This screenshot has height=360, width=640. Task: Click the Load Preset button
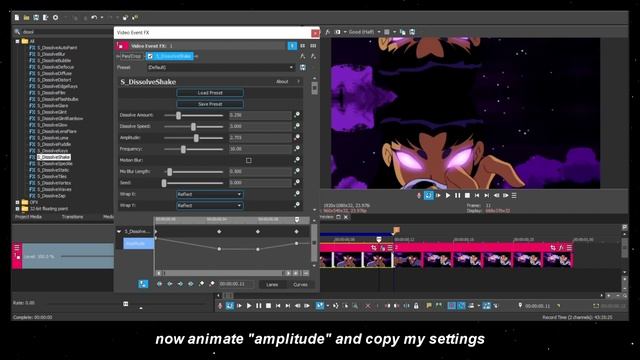click(210, 93)
